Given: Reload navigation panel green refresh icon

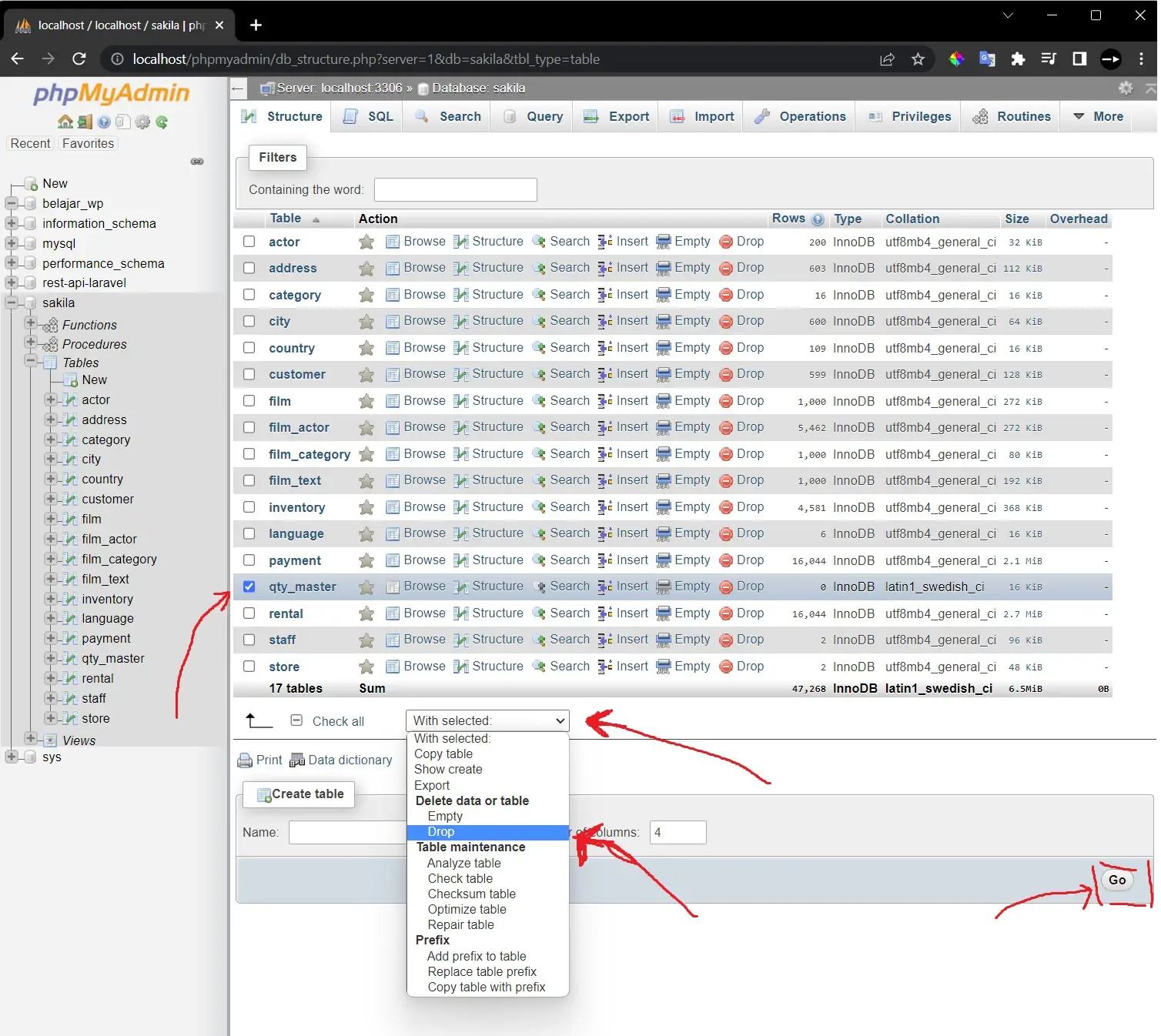Looking at the screenshot, I should [x=162, y=122].
